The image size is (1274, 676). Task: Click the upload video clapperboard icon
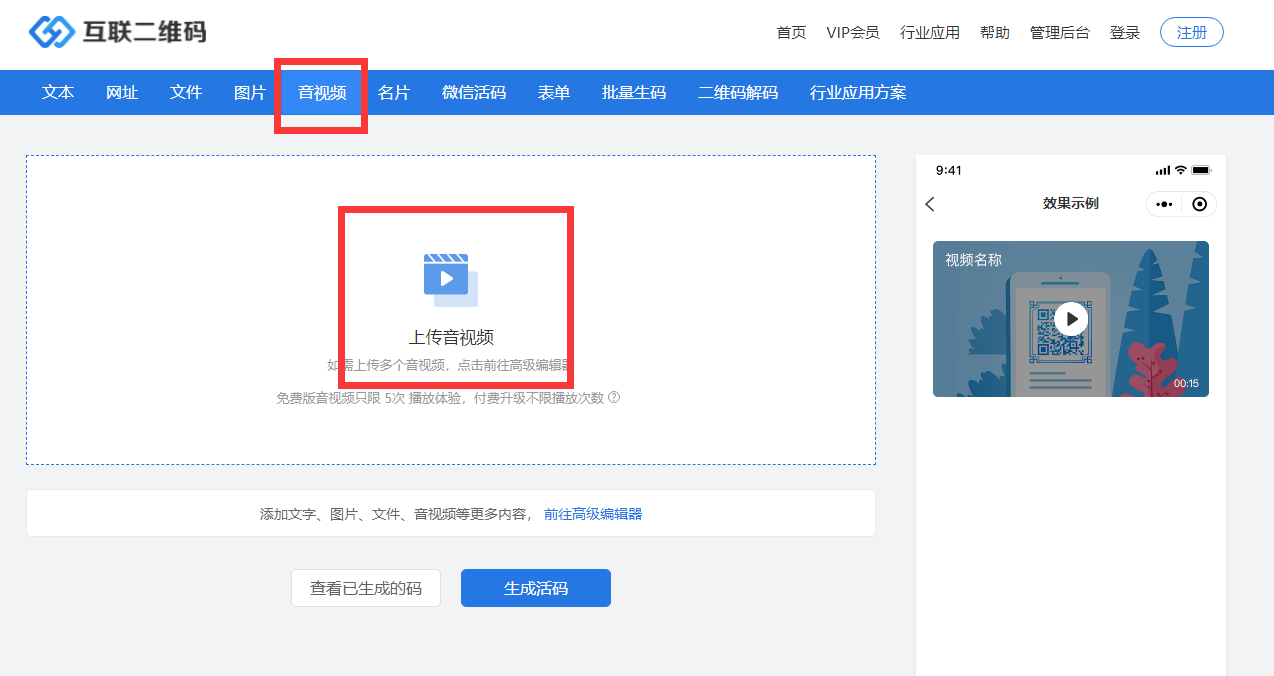[450, 279]
